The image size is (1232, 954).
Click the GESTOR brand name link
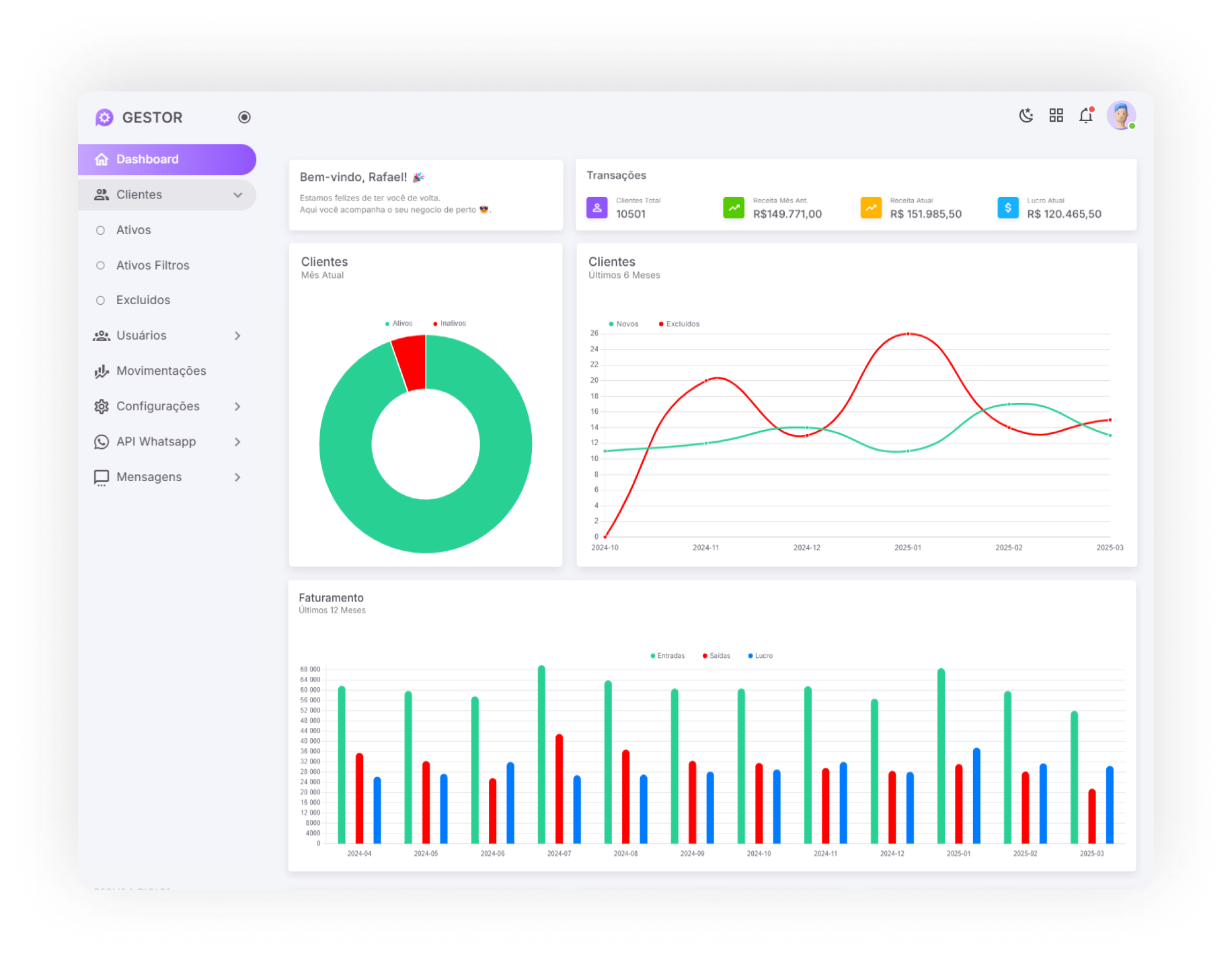(152, 118)
